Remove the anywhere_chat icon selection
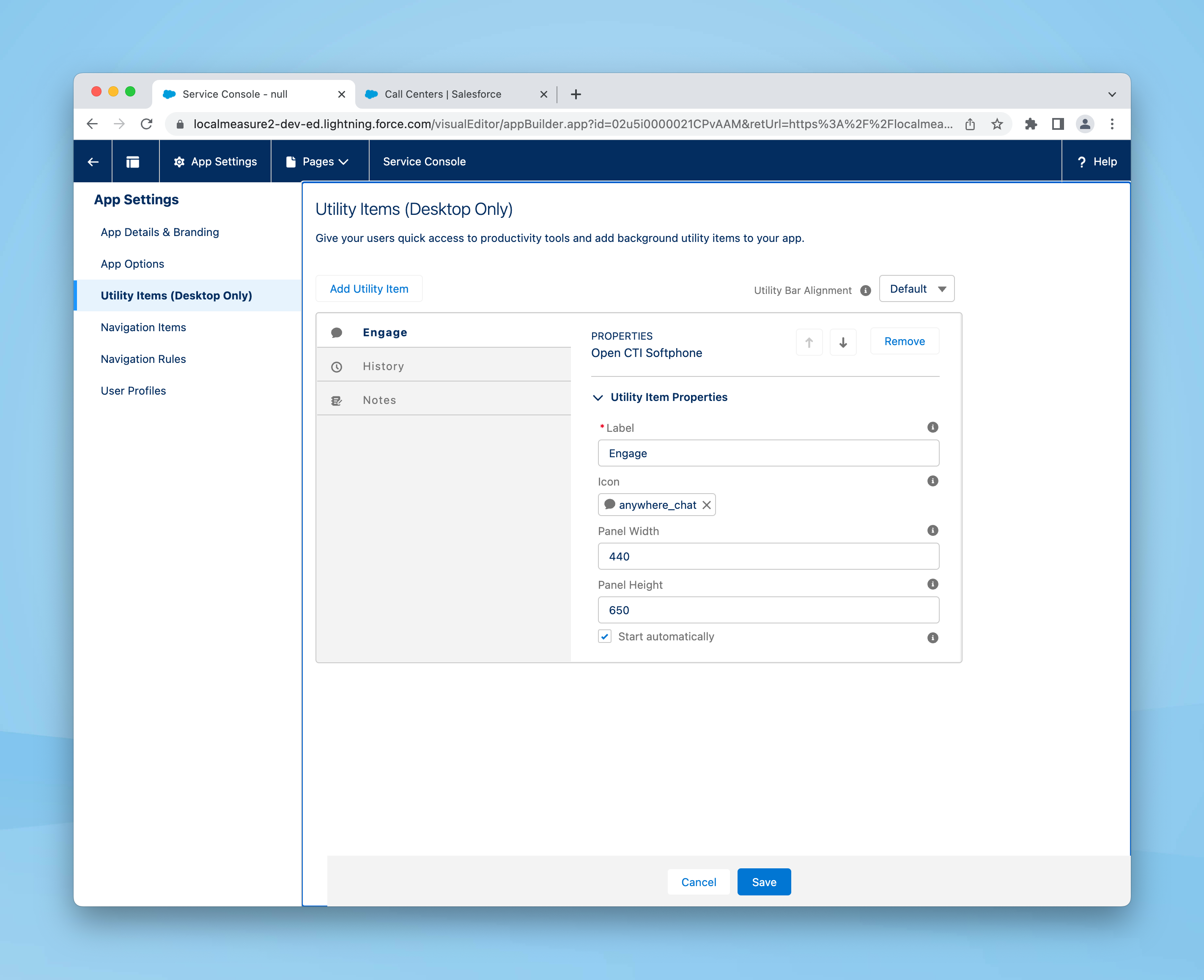Screen dimensions: 1204x980 [707, 505]
